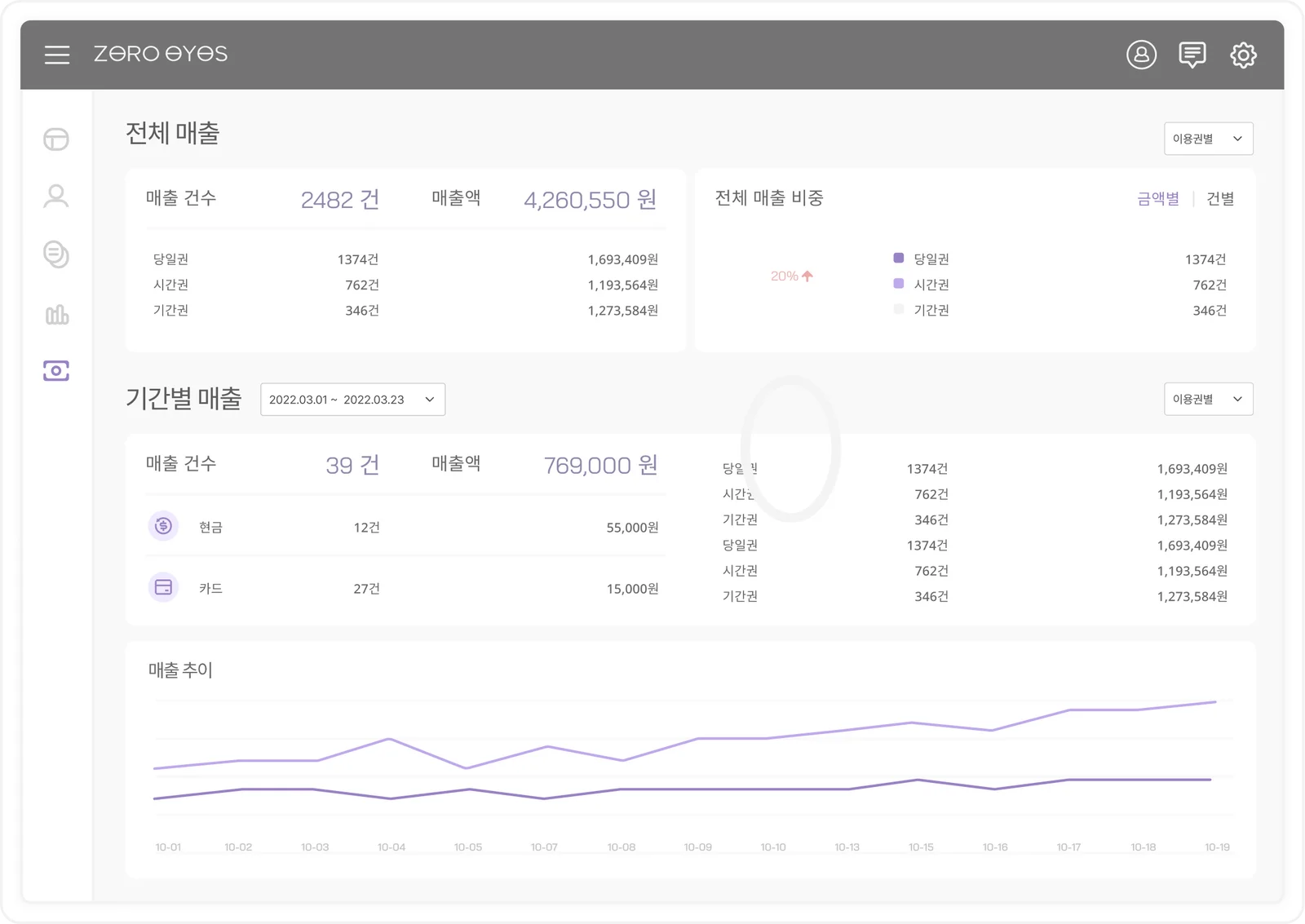Open the 2022.03.01 ~ 2022.03.23 date range dropdown
Image resolution: width=1305 pixels, height=924 pixels.
point(352,400)
